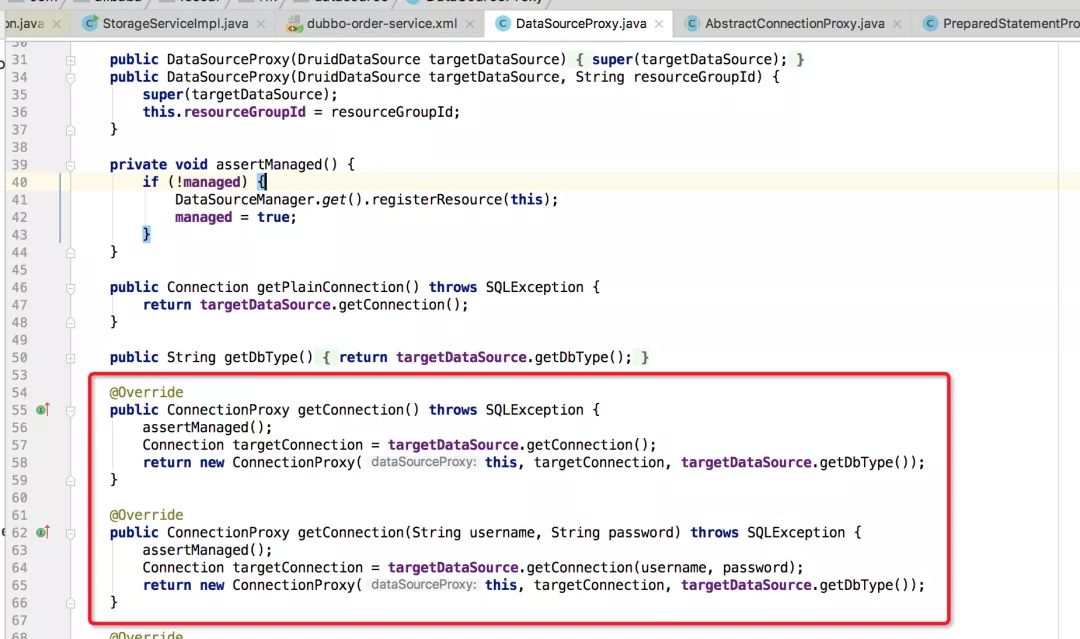This screenshot has height=639, width=1080.
Task: Close the partially hidden on.java tab
Action: point(56,24)
